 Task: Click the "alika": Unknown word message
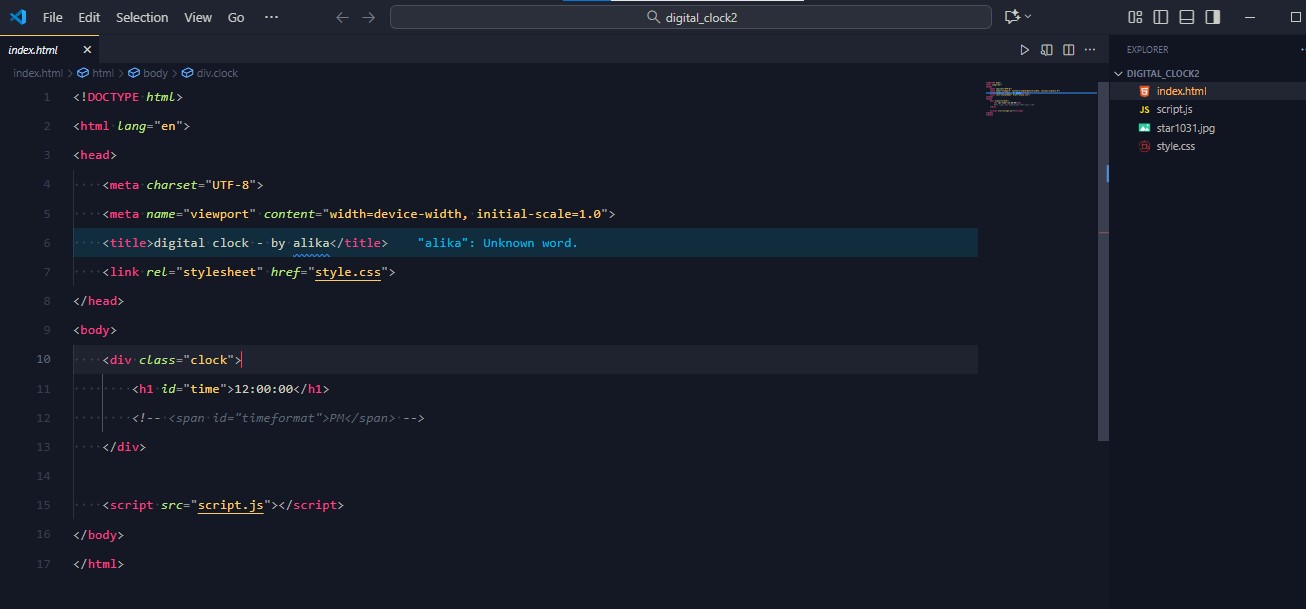[x=498, y=243]
